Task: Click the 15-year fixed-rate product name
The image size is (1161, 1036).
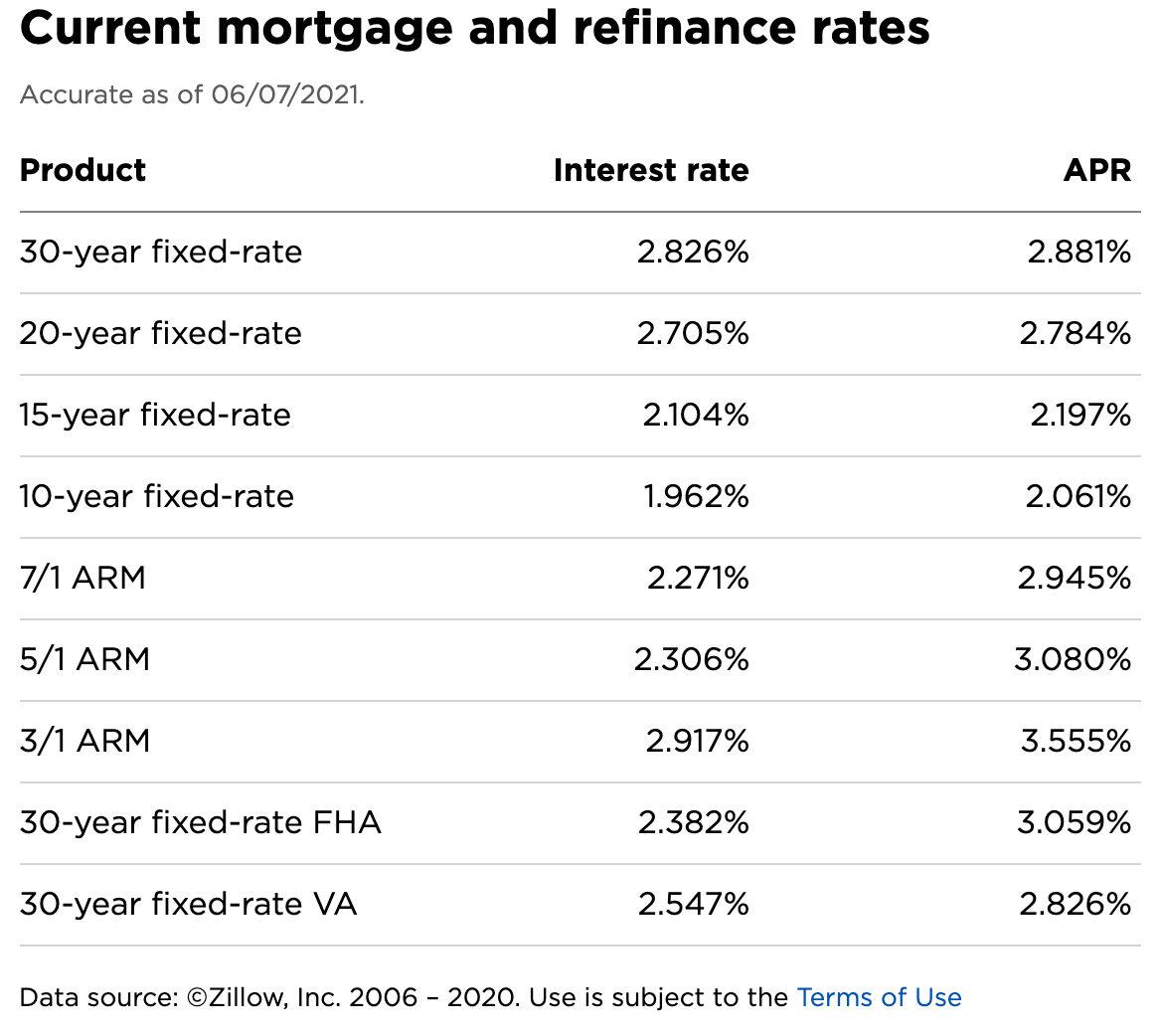Action: coord(155,415)
